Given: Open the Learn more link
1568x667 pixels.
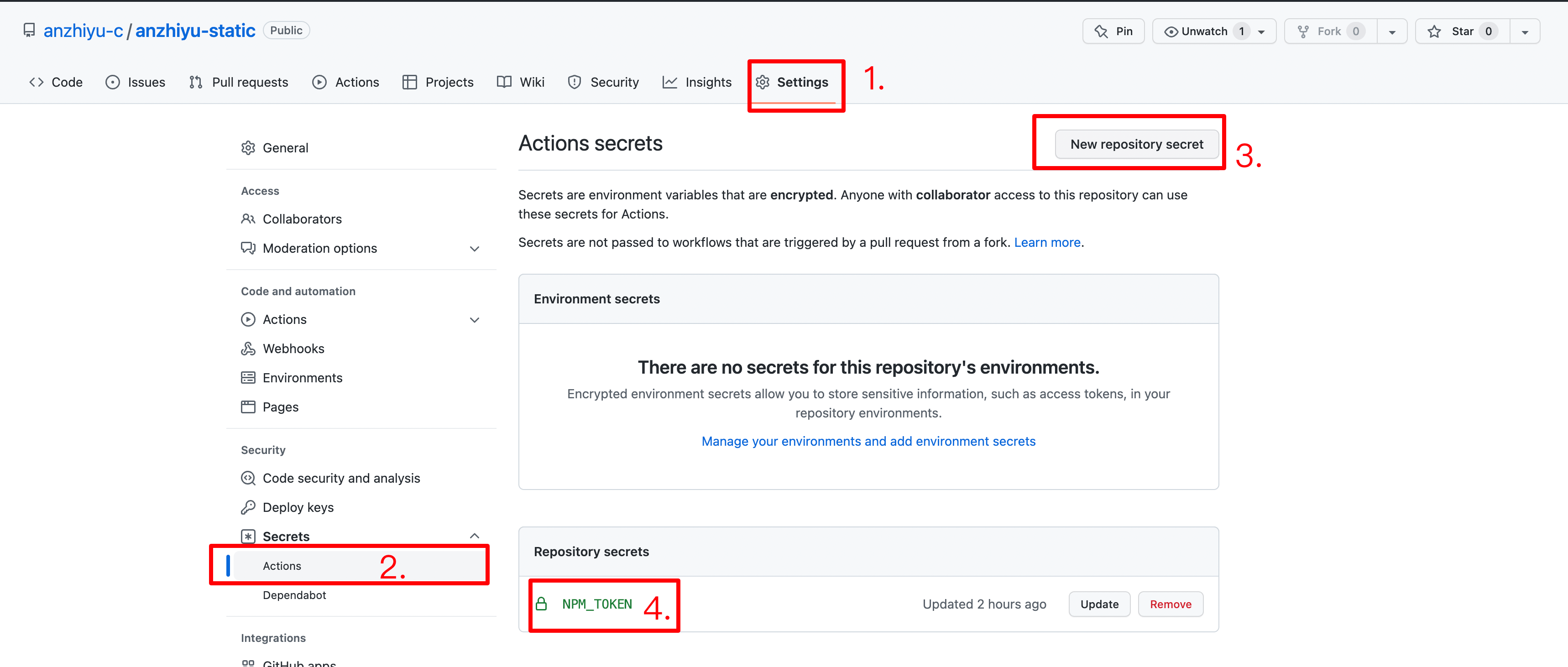Looking at the screenshot, I should click(1047, 242).
